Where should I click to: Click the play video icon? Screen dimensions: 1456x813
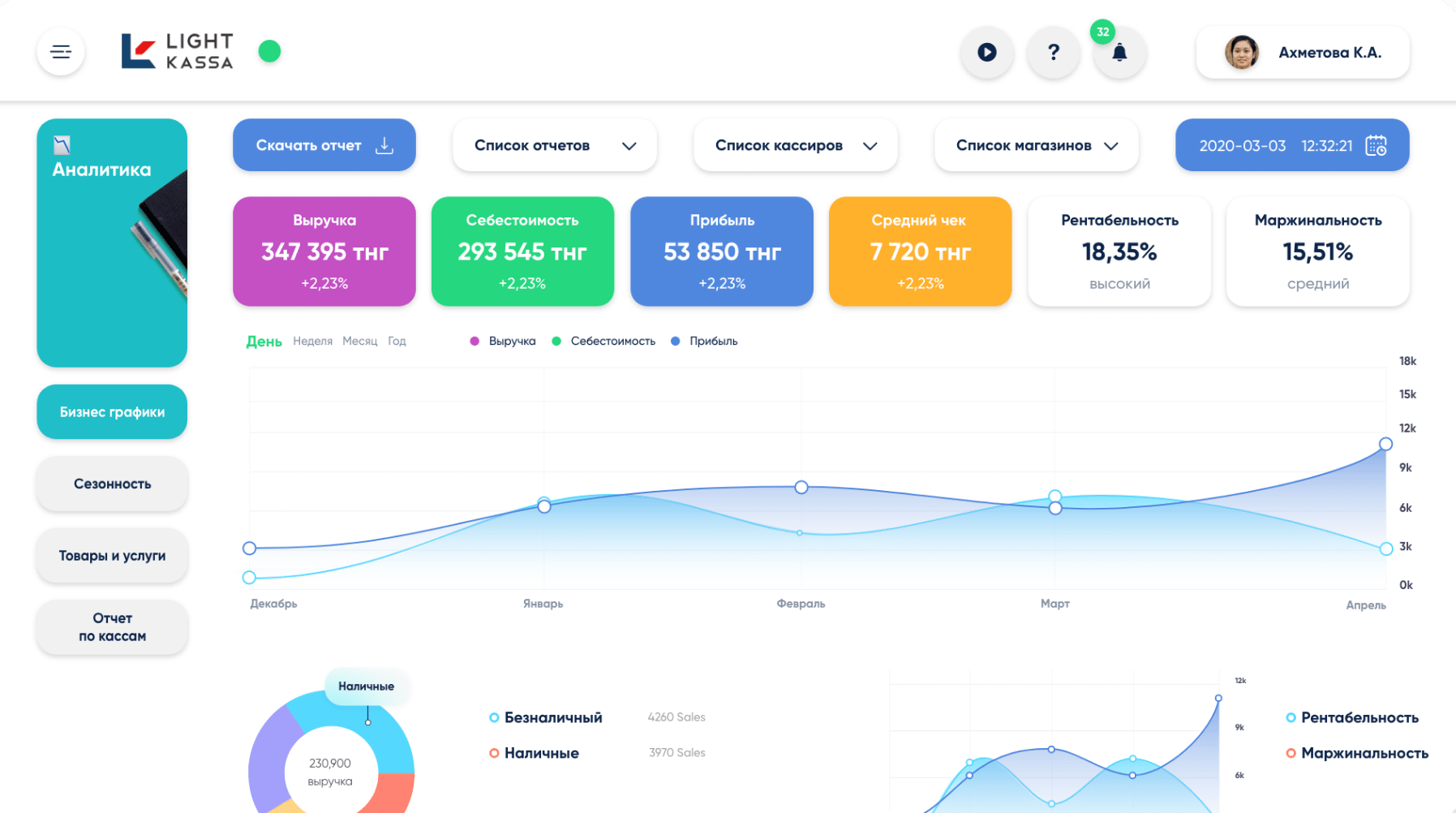[986, 53]
